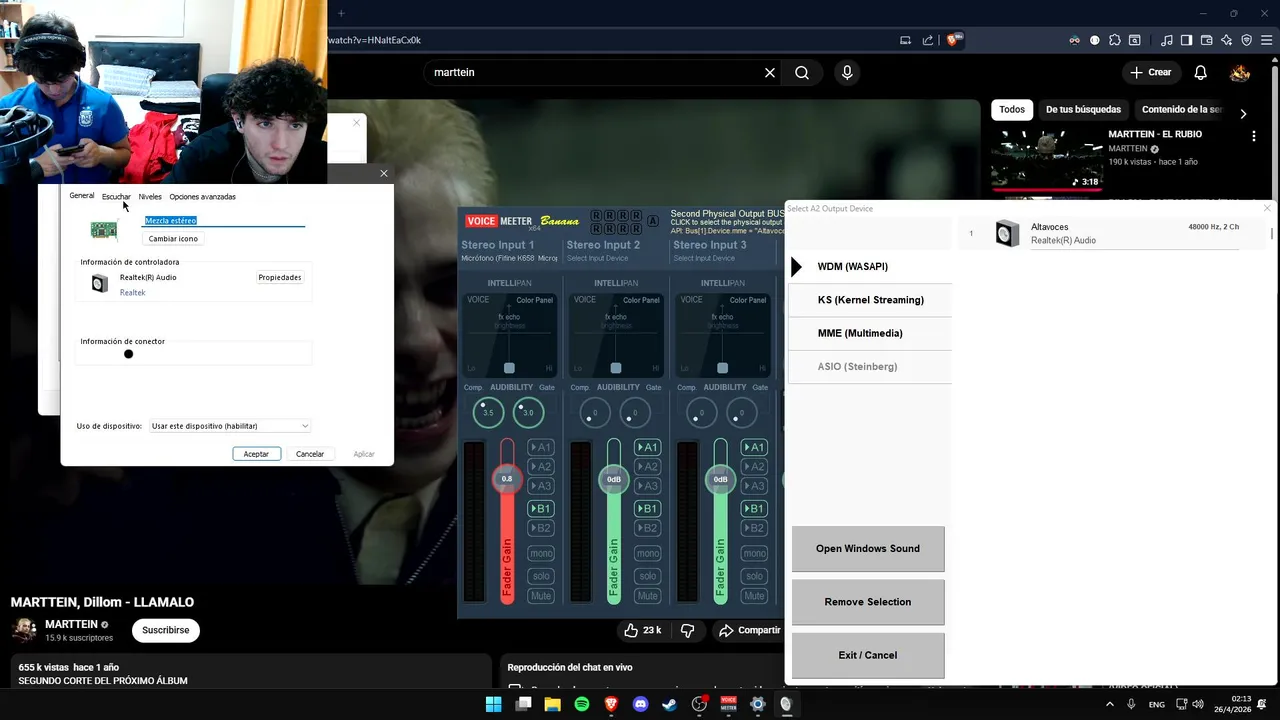Toggle Brave sidebar panel icon
1280x720 pixels.
(x=1186, y=40)
